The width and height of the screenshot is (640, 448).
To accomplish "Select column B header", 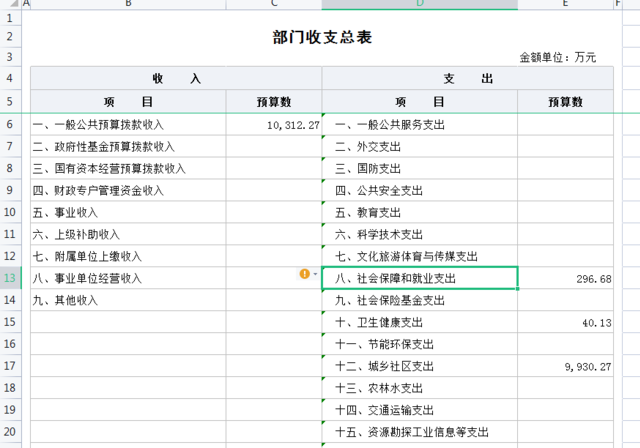I will pyautogui.click(x=128, y=4).
